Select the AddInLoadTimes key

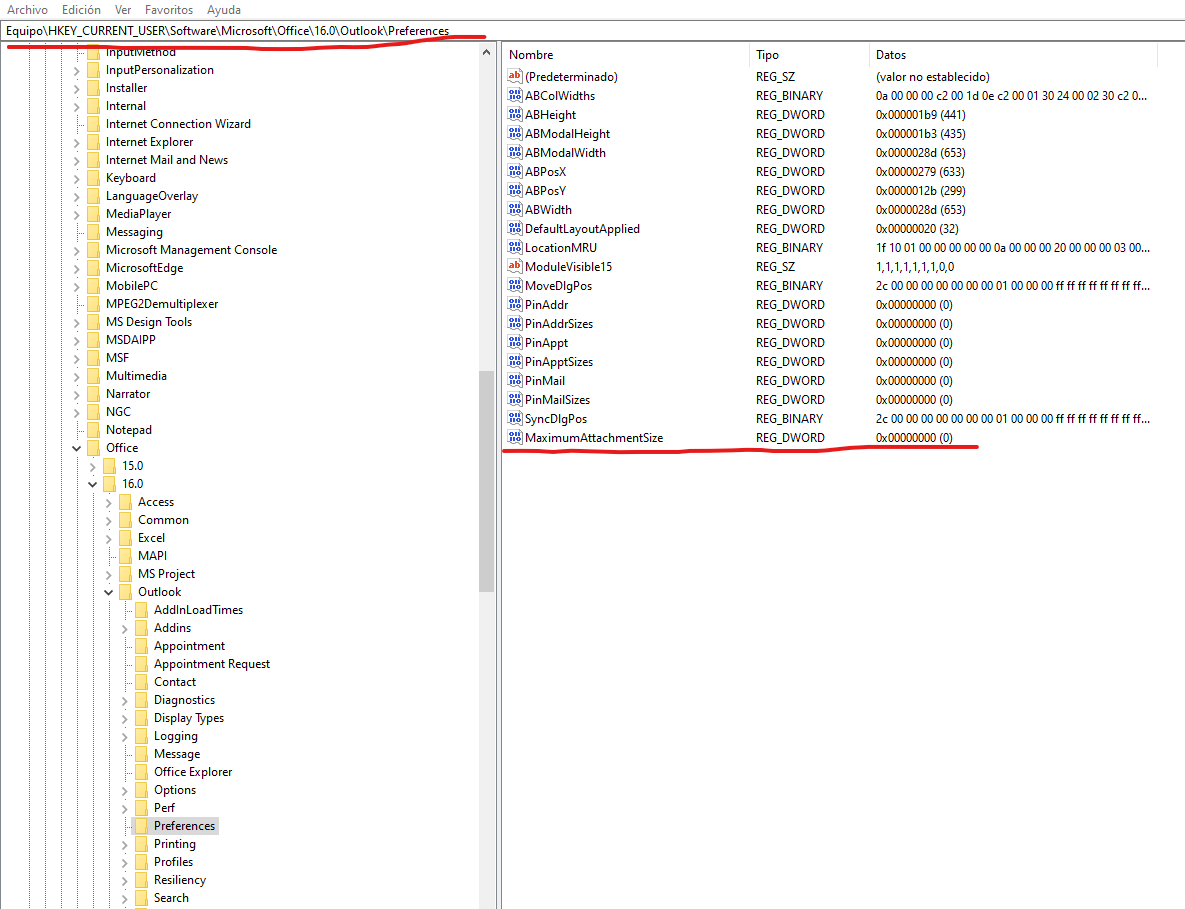pos(198,610)
